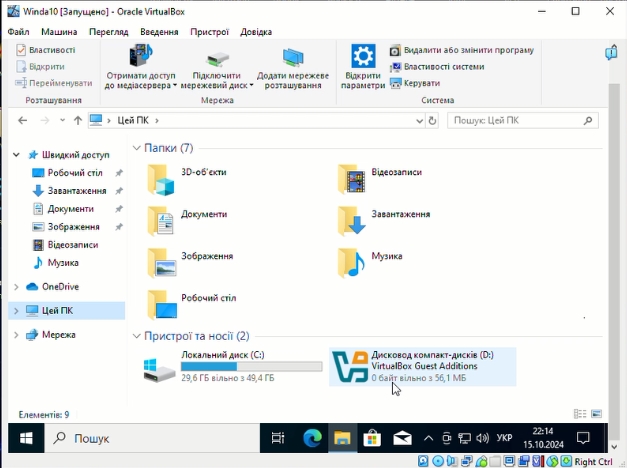The width and height of the screenshot is (627, 468).
Task: Select Локальний диск (C:) drive icon
Action: pyautogui.click(x=159, y=370)
